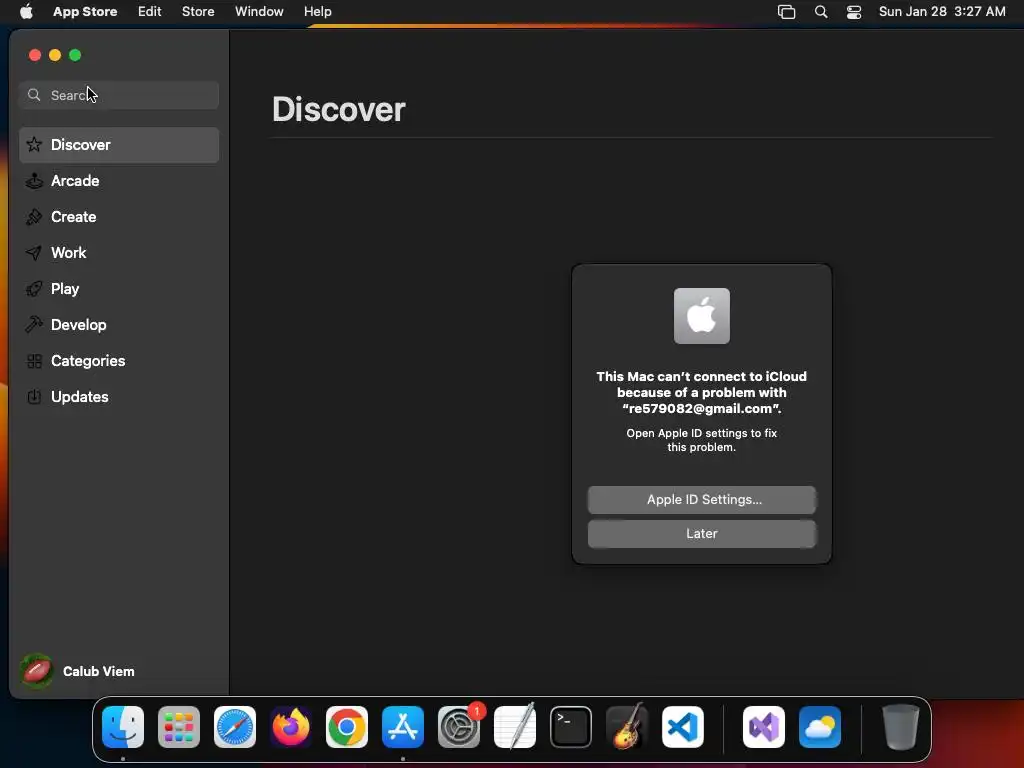This screenshot has height=768, width=1024.
Task: Click the Develop hammer icon
Action: 34,325
